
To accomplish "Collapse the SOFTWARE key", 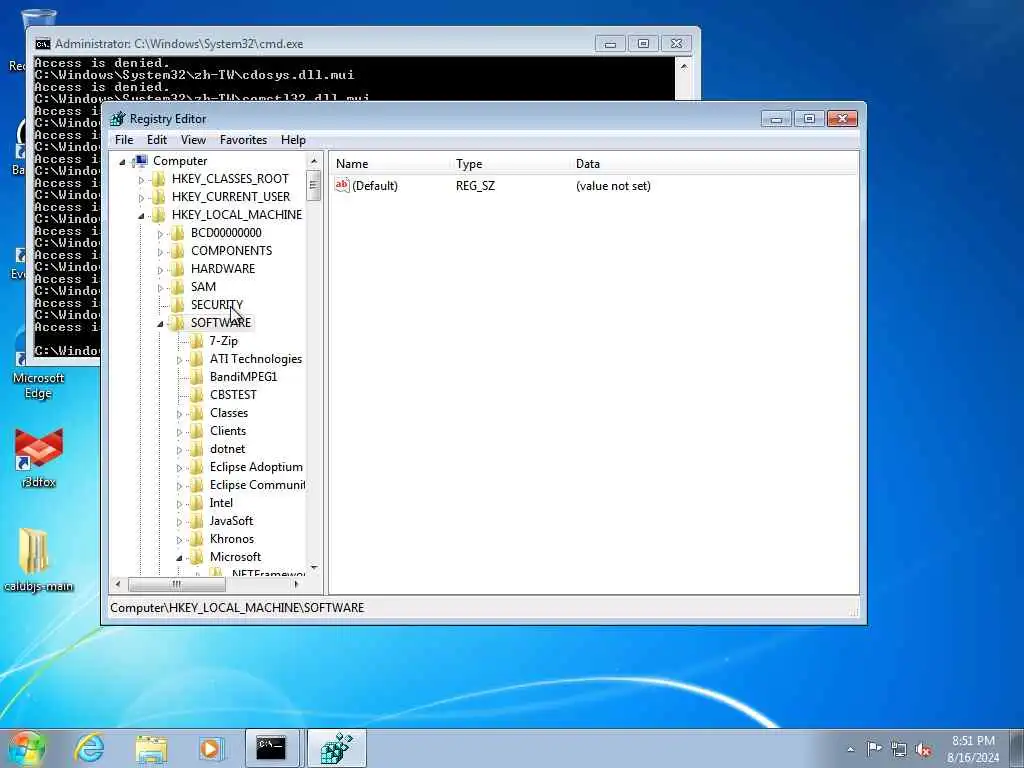I will point(160,324).
